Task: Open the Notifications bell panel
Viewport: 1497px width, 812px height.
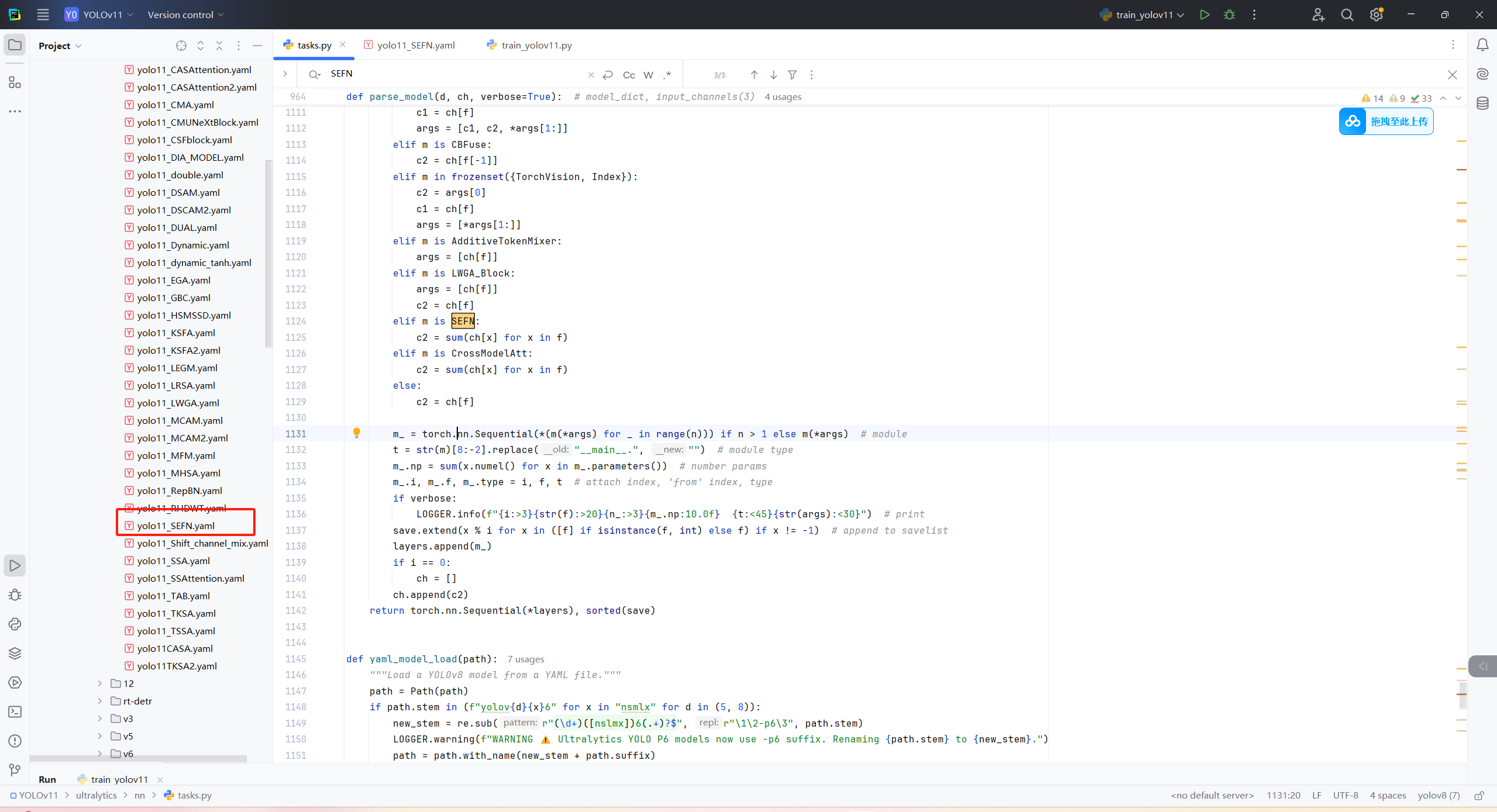Action: point(1482,45)
